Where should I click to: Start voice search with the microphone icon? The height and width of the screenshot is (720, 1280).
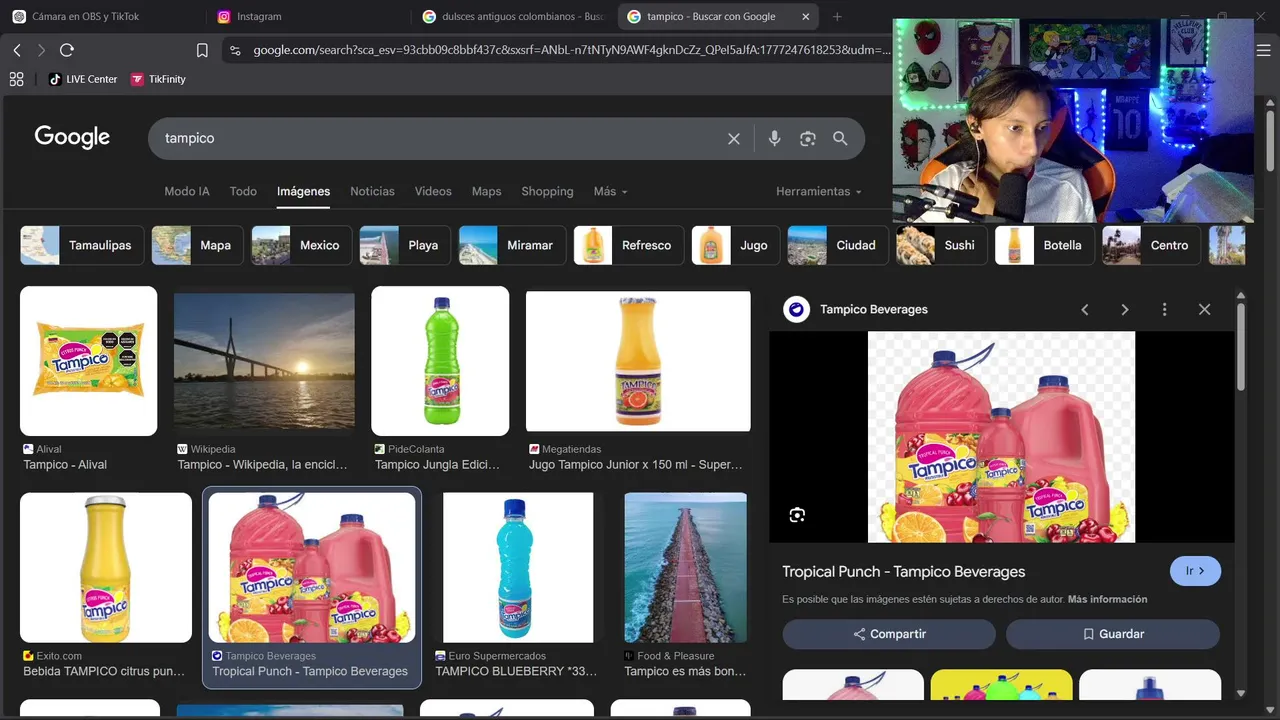point(774,139)
